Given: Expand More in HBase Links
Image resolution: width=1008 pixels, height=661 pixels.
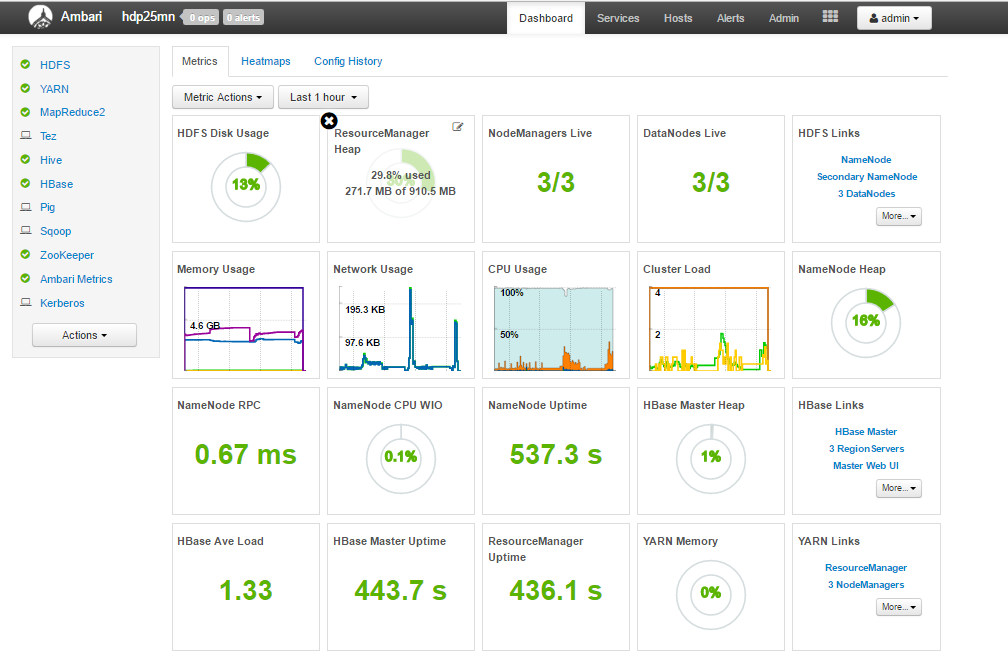Looking at the screenshot, I should click(898, 488).
